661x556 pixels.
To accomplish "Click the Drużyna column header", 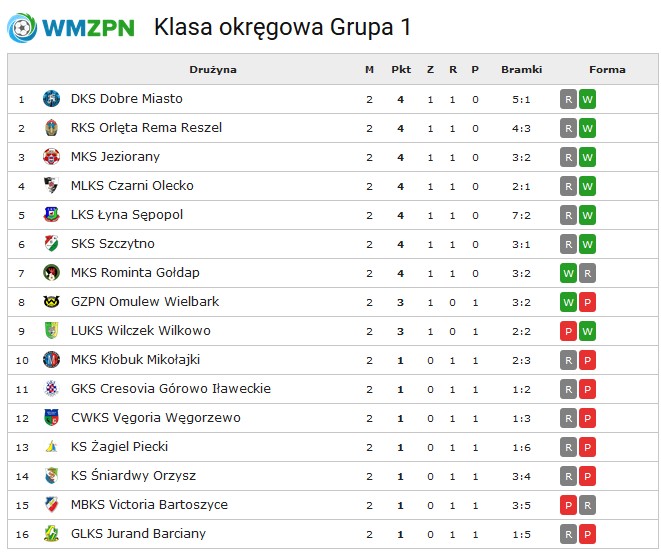I will pos(213,70).
